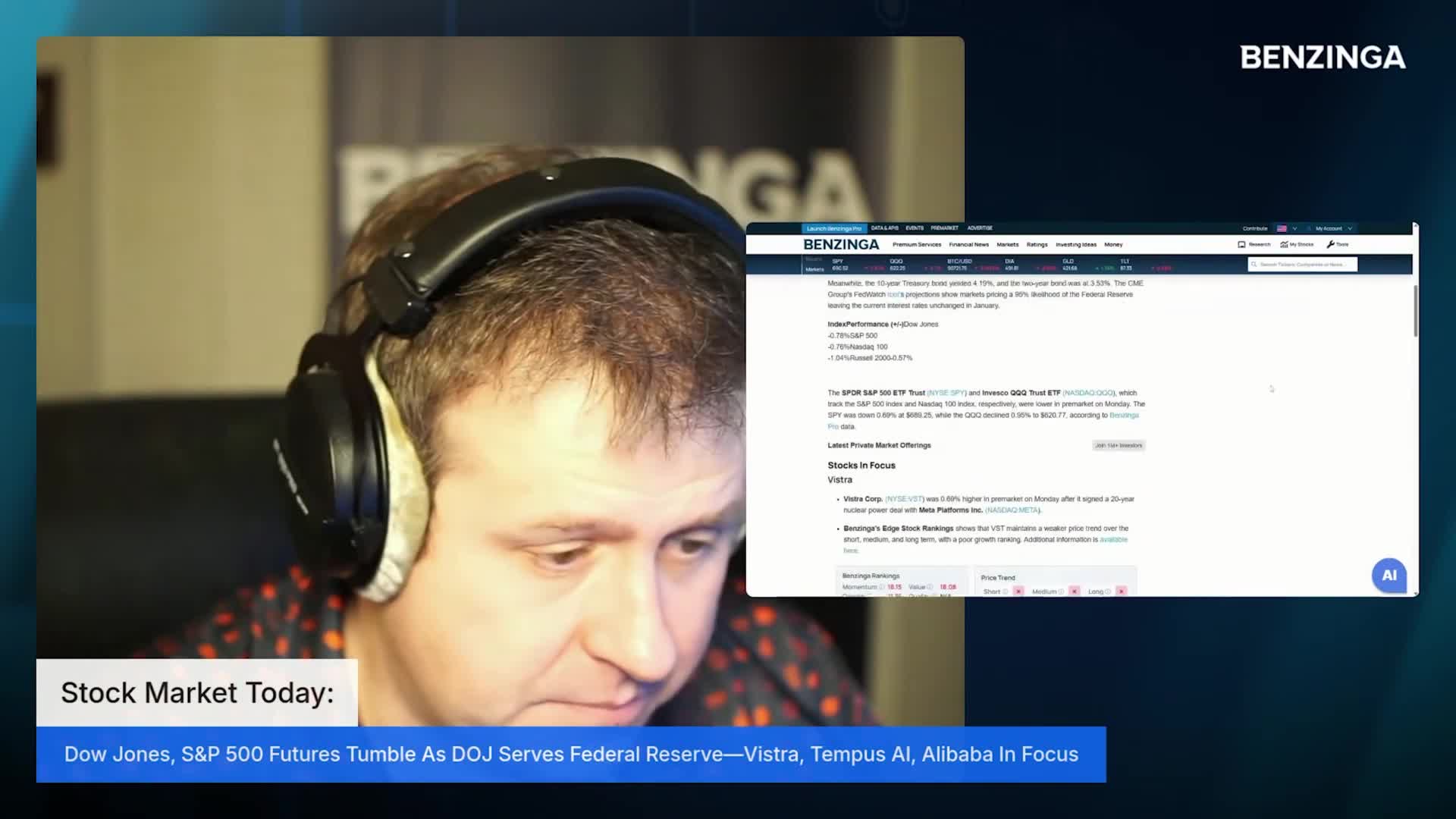Open the Ratings menu item

tap(1037, 244)
